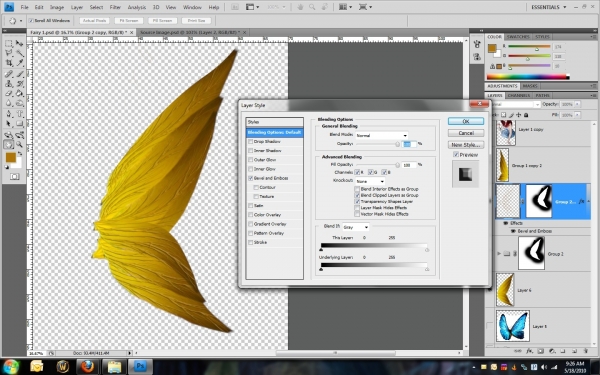Click Cancel in Layer Style dialog
This screenshot has height=375, width=600.
click(466, 133)
